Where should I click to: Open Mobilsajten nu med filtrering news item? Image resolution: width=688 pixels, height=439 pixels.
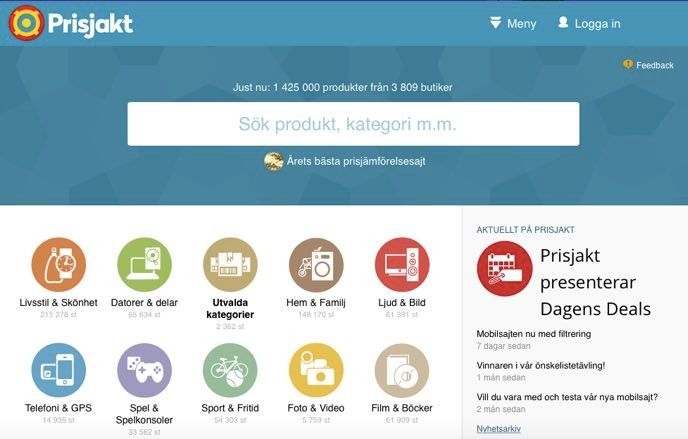[x=534, y=334]
